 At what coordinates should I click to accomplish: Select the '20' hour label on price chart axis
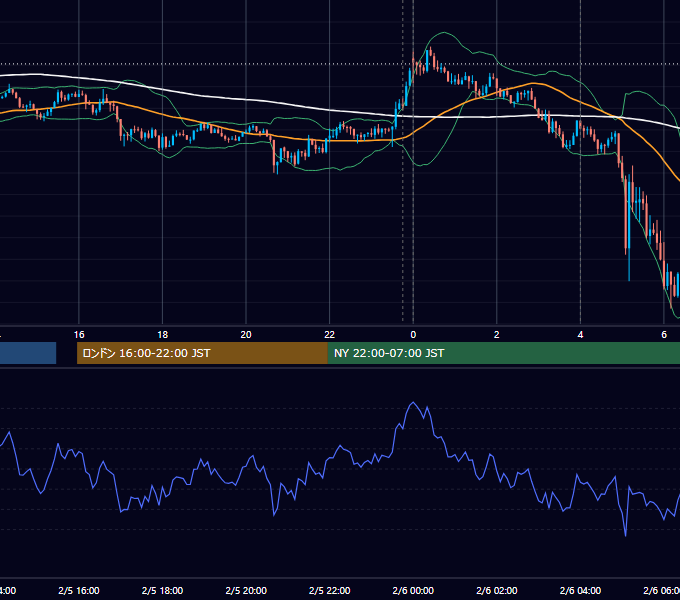[246, 335]
